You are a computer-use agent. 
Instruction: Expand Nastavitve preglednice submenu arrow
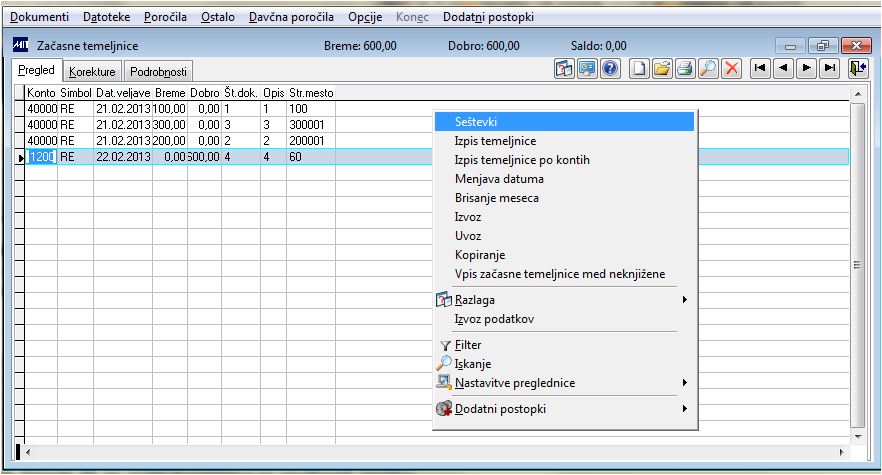685,383
